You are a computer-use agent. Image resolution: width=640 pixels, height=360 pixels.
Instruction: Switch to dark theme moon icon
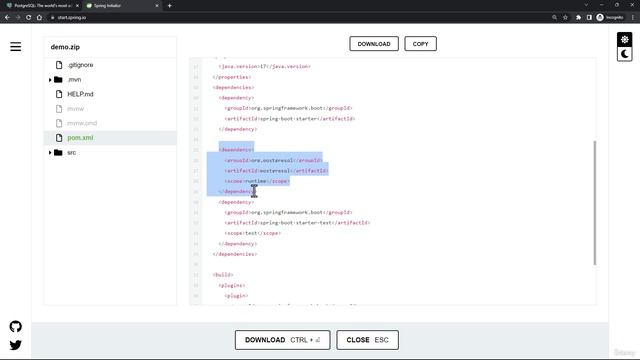[624, 54]
